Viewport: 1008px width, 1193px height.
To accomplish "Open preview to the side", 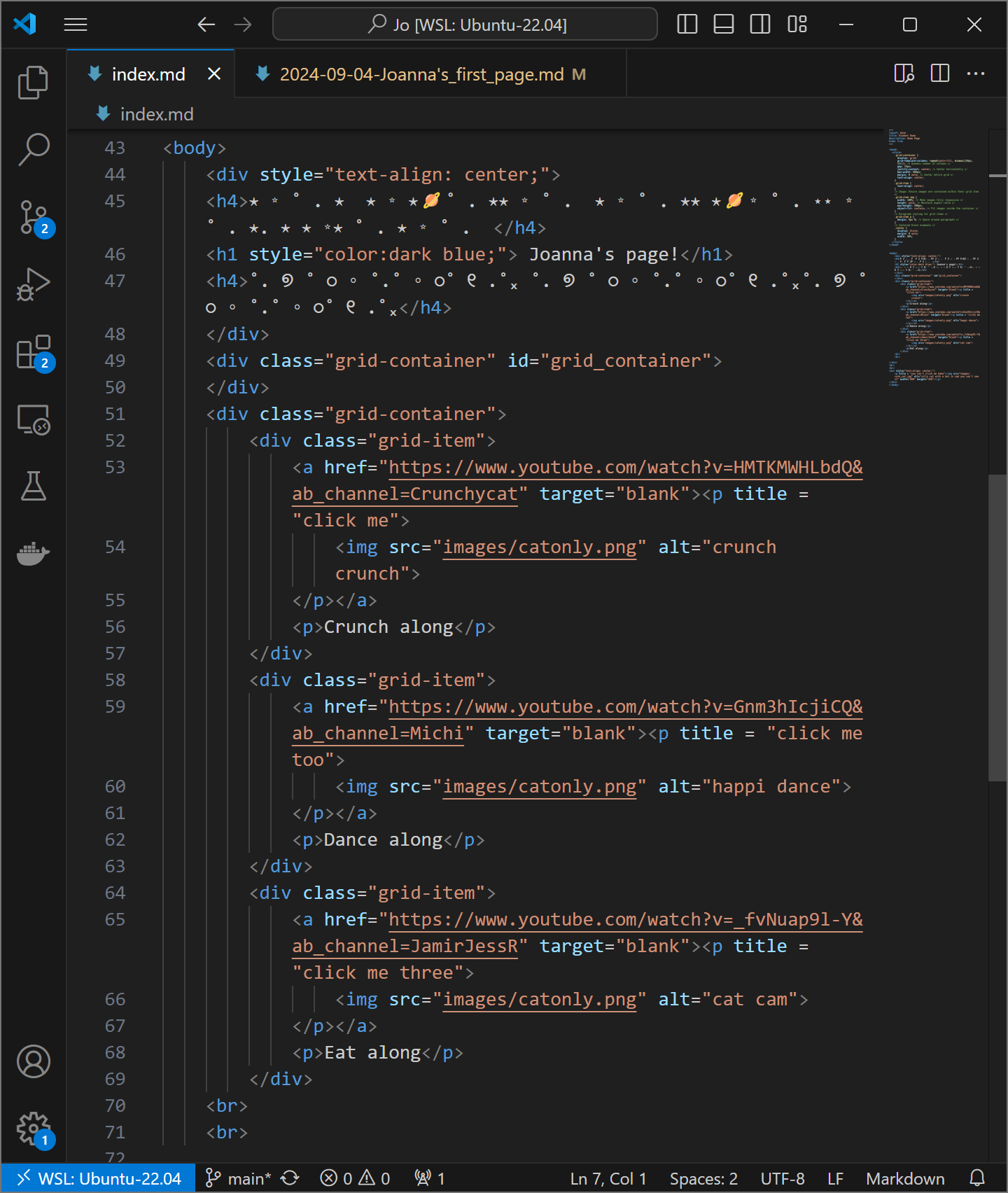I will [904, 74].
